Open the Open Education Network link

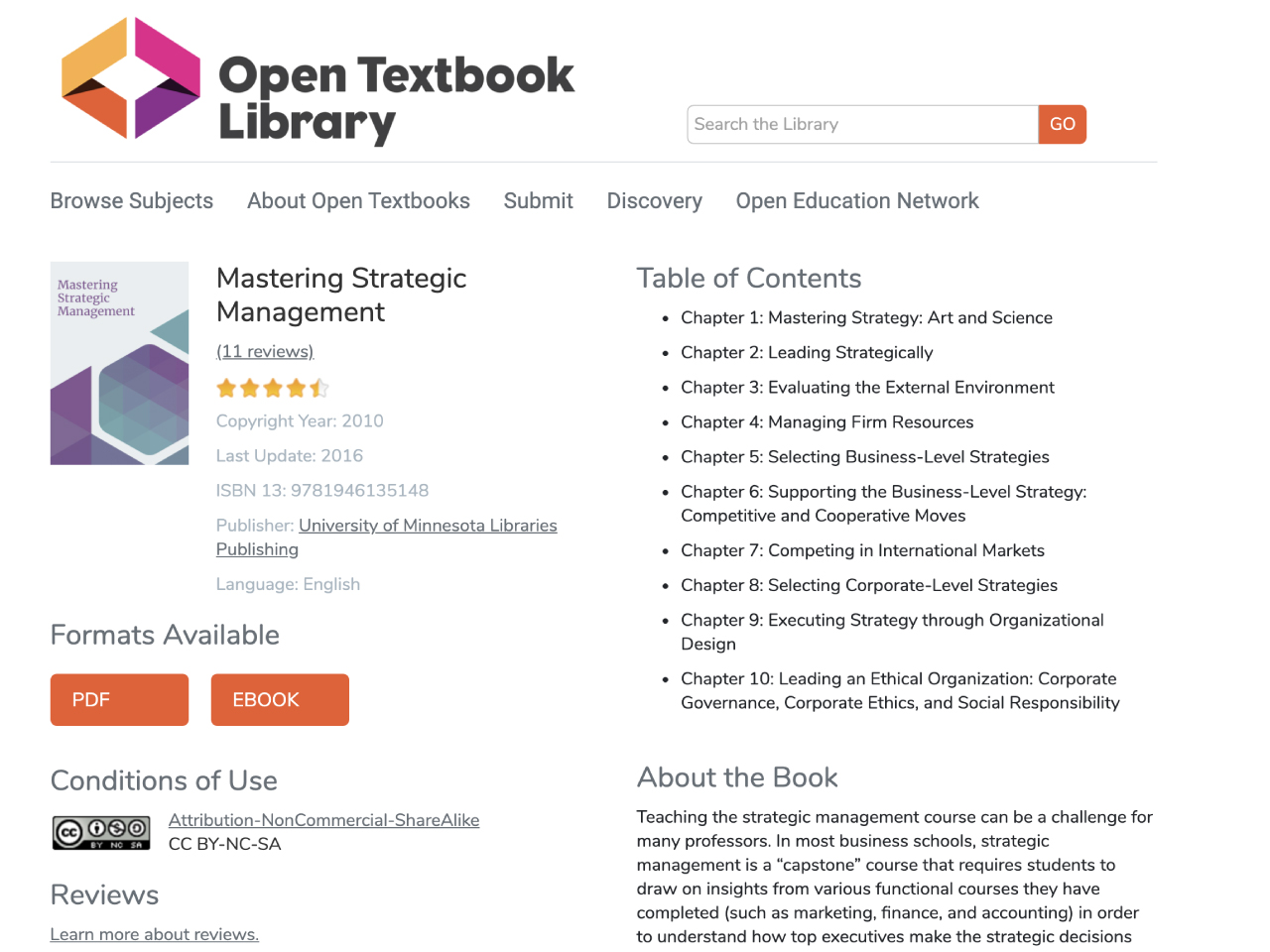[857, 200]
